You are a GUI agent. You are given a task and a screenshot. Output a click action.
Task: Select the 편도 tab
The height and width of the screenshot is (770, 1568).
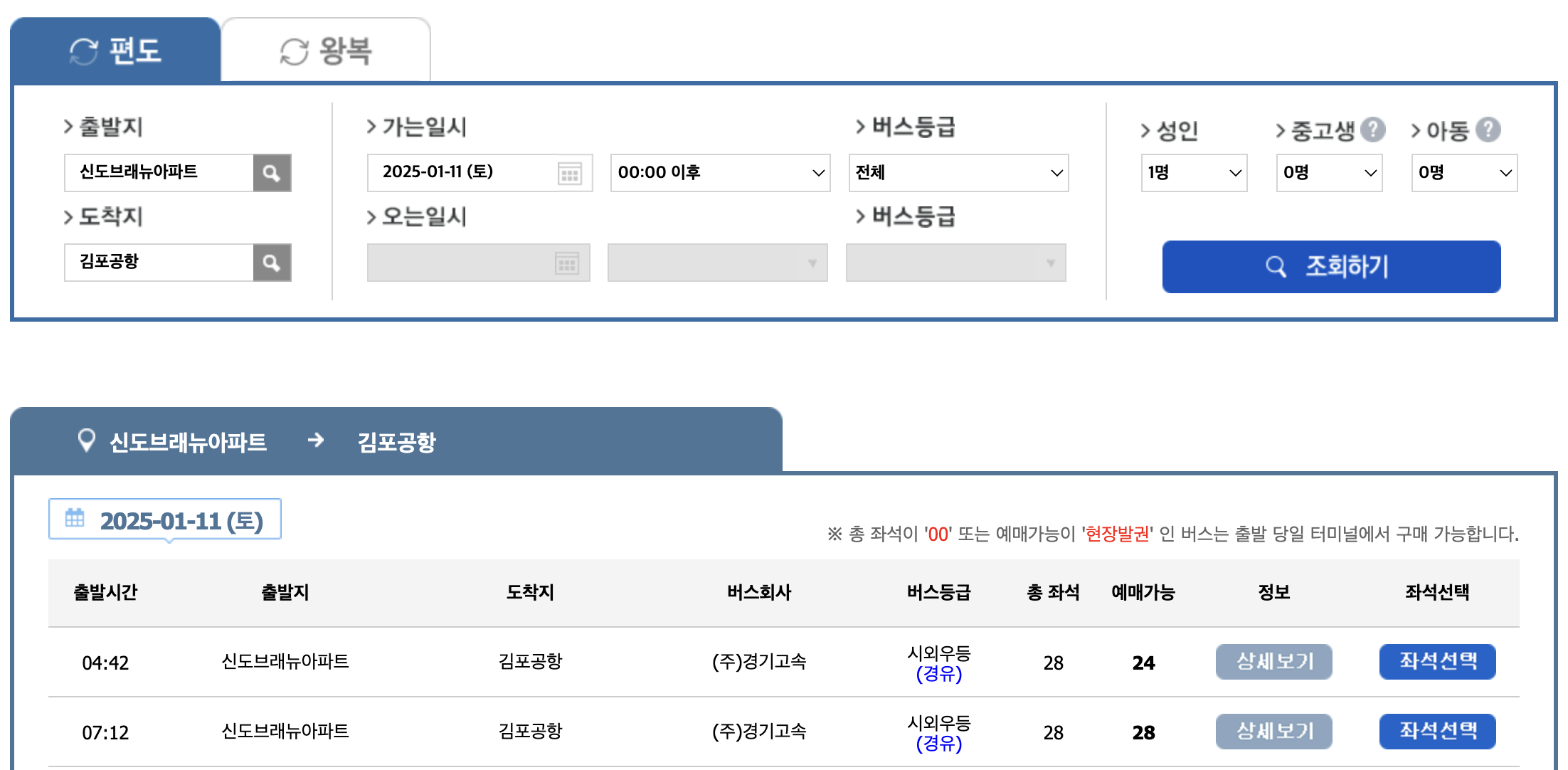(x=114, y=50)
